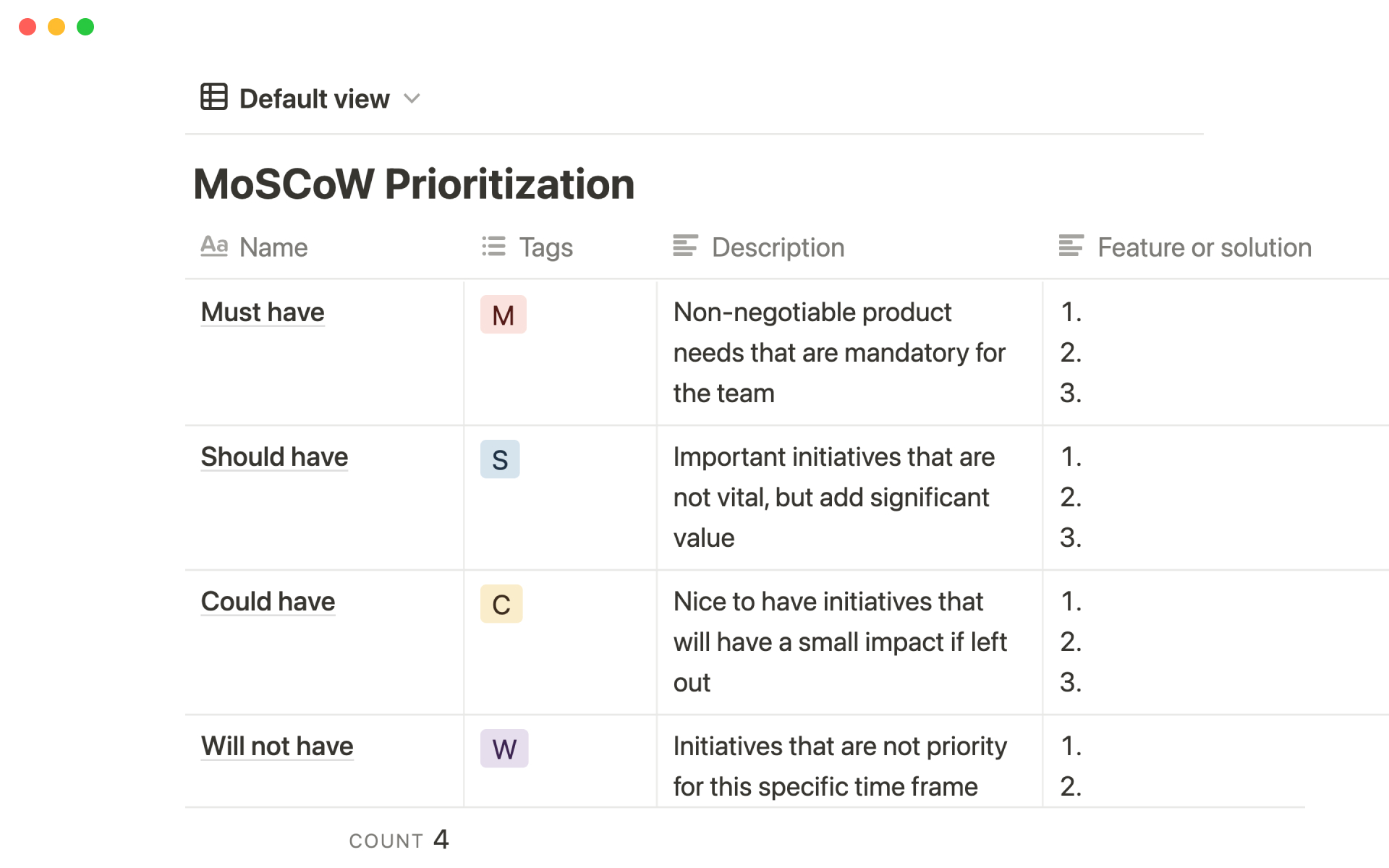
Task: Click the Aa icon in Name header
Action: (x=214, y=247)
